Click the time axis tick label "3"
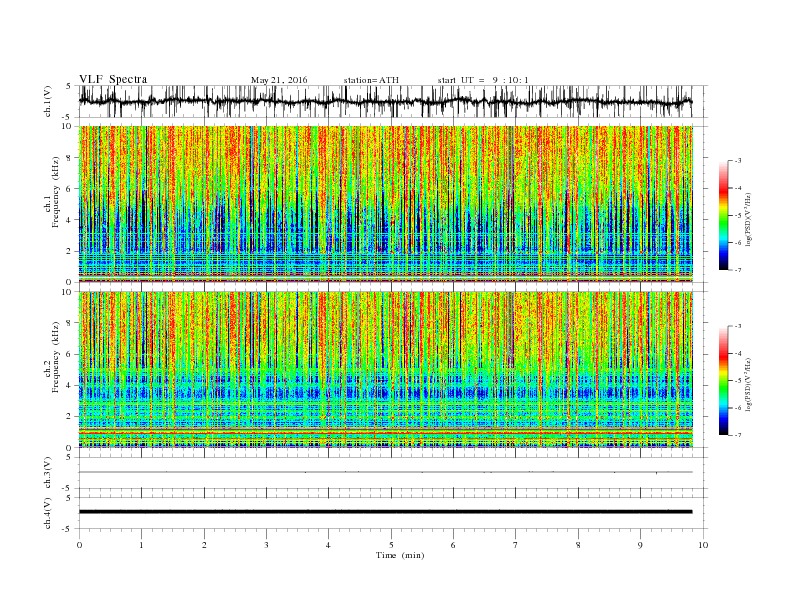 coord(266,545)
